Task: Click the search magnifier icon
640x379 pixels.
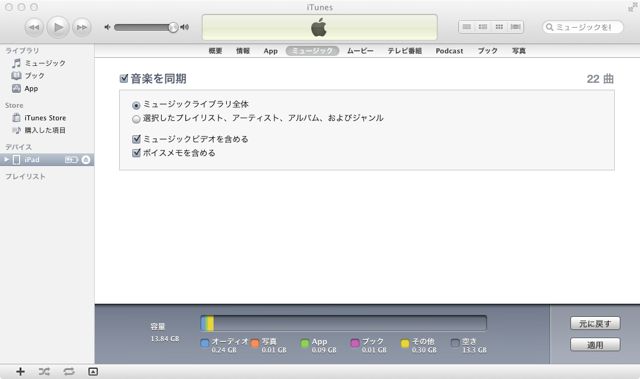Action: pyautogui.click(x=549, y=27)
